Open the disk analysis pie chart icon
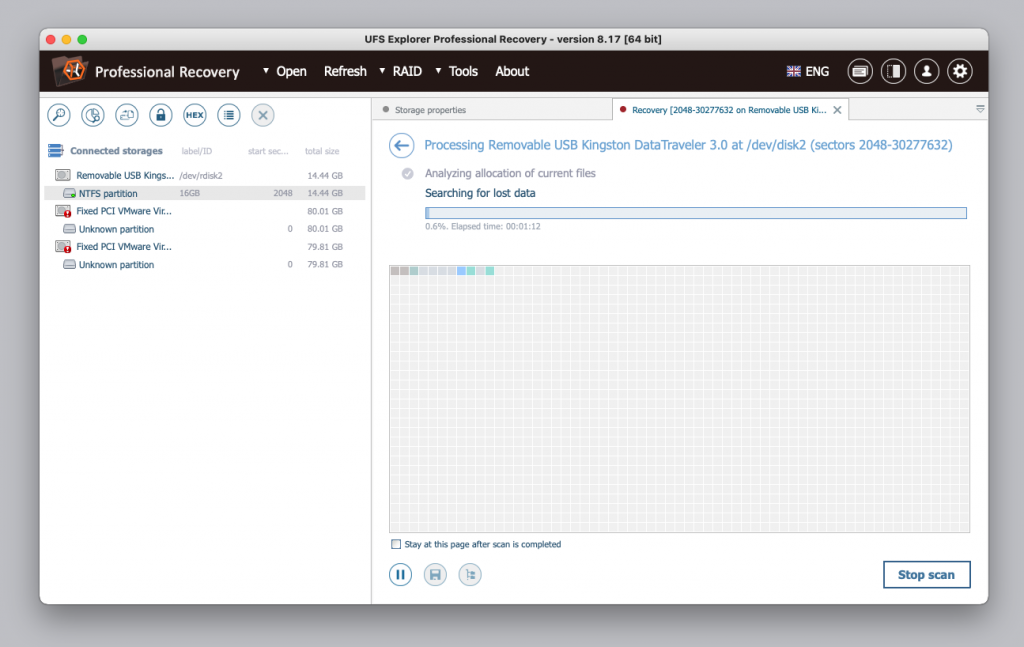This screenshot has height=647, width=1024. 92,115
